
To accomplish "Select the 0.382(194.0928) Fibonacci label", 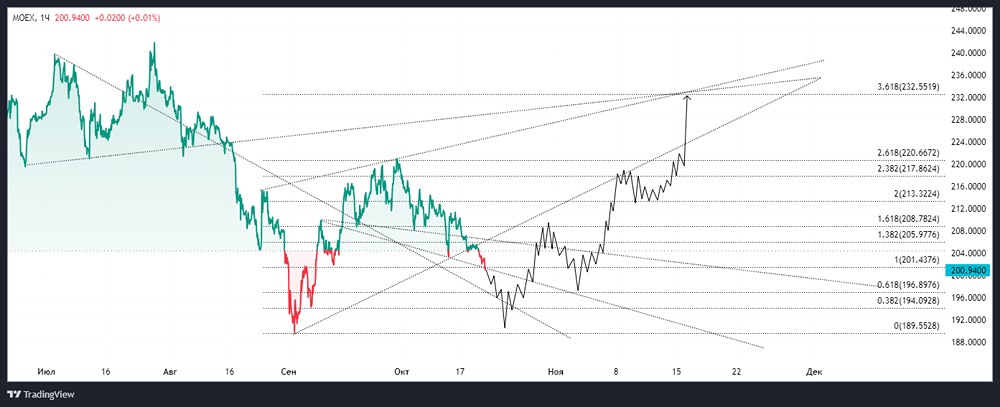I will point(908,300).
